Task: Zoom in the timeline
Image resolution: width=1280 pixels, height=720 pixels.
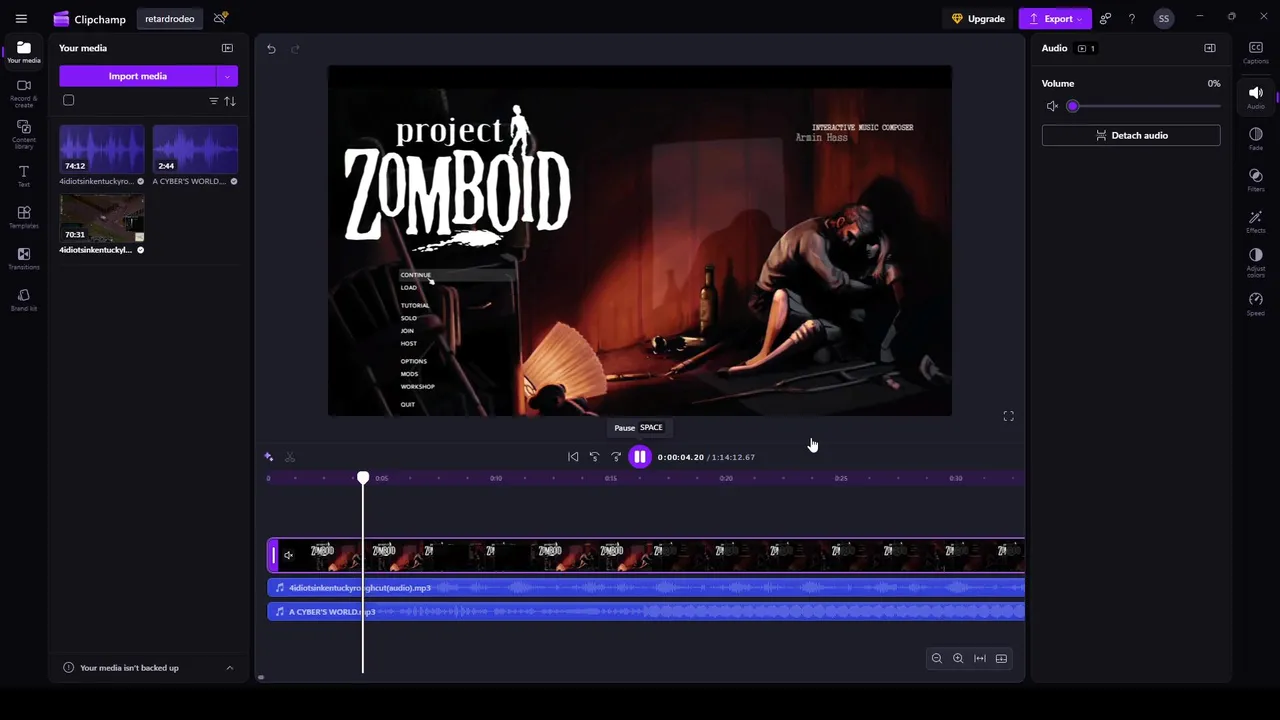Action: click(x=958, y=658)
